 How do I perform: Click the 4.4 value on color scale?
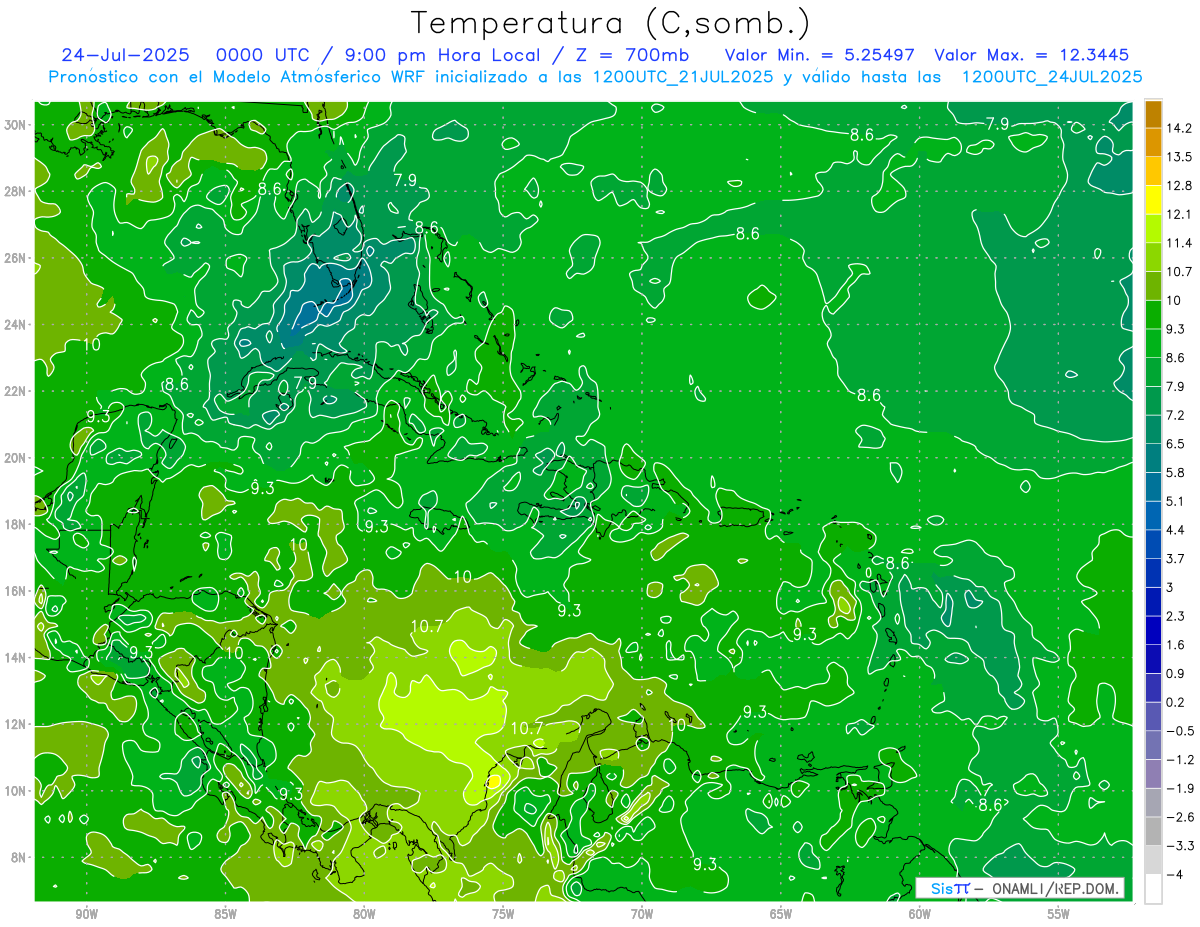tap(1176, 530)
